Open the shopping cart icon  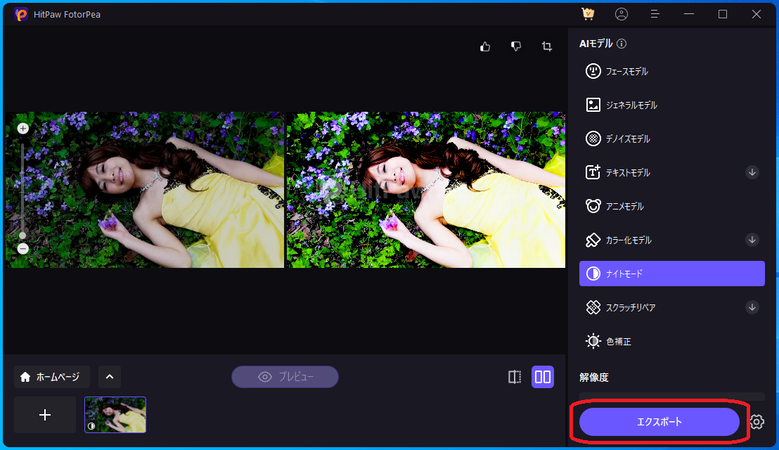588,14
